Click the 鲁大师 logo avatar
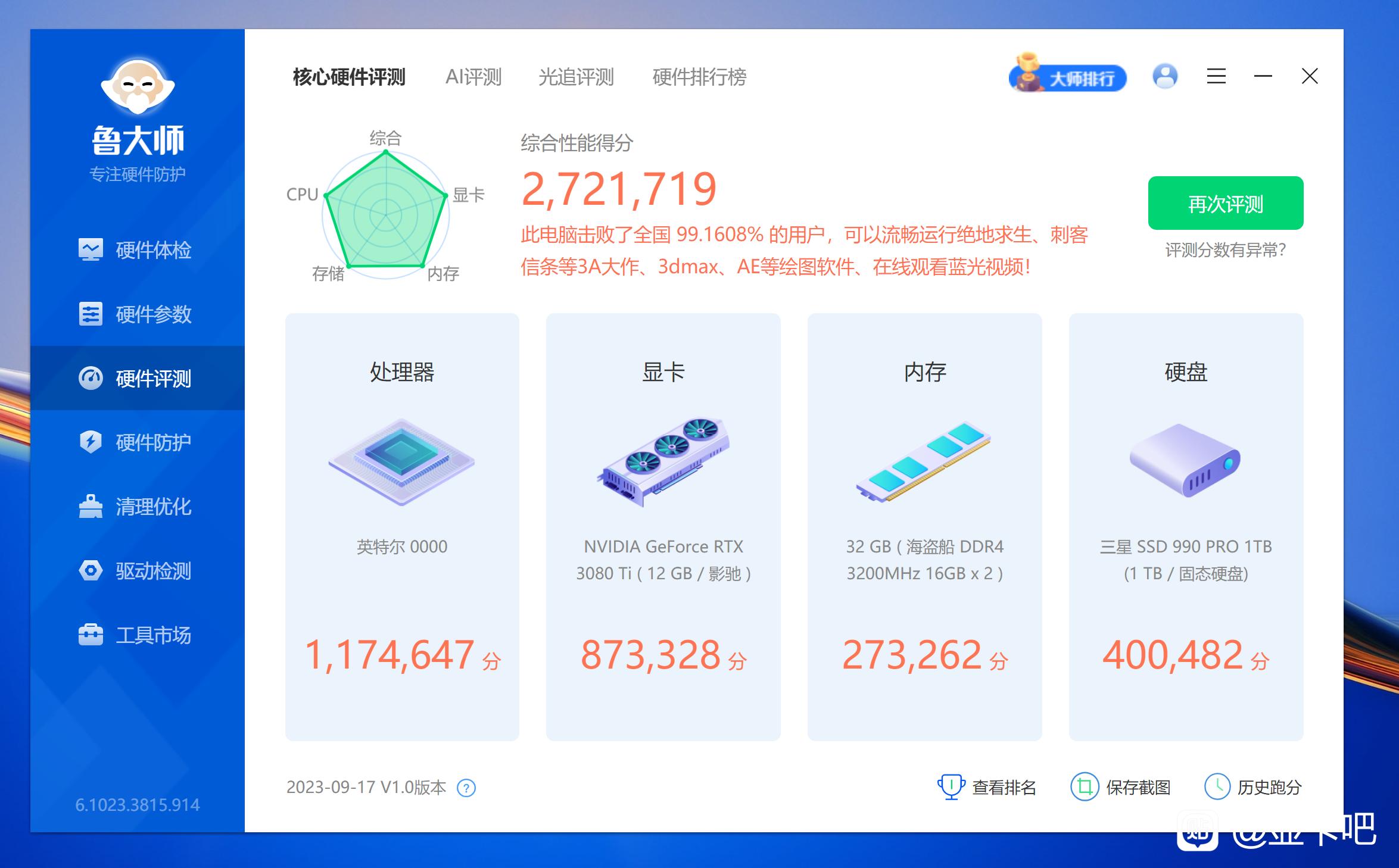 (138, 86)
